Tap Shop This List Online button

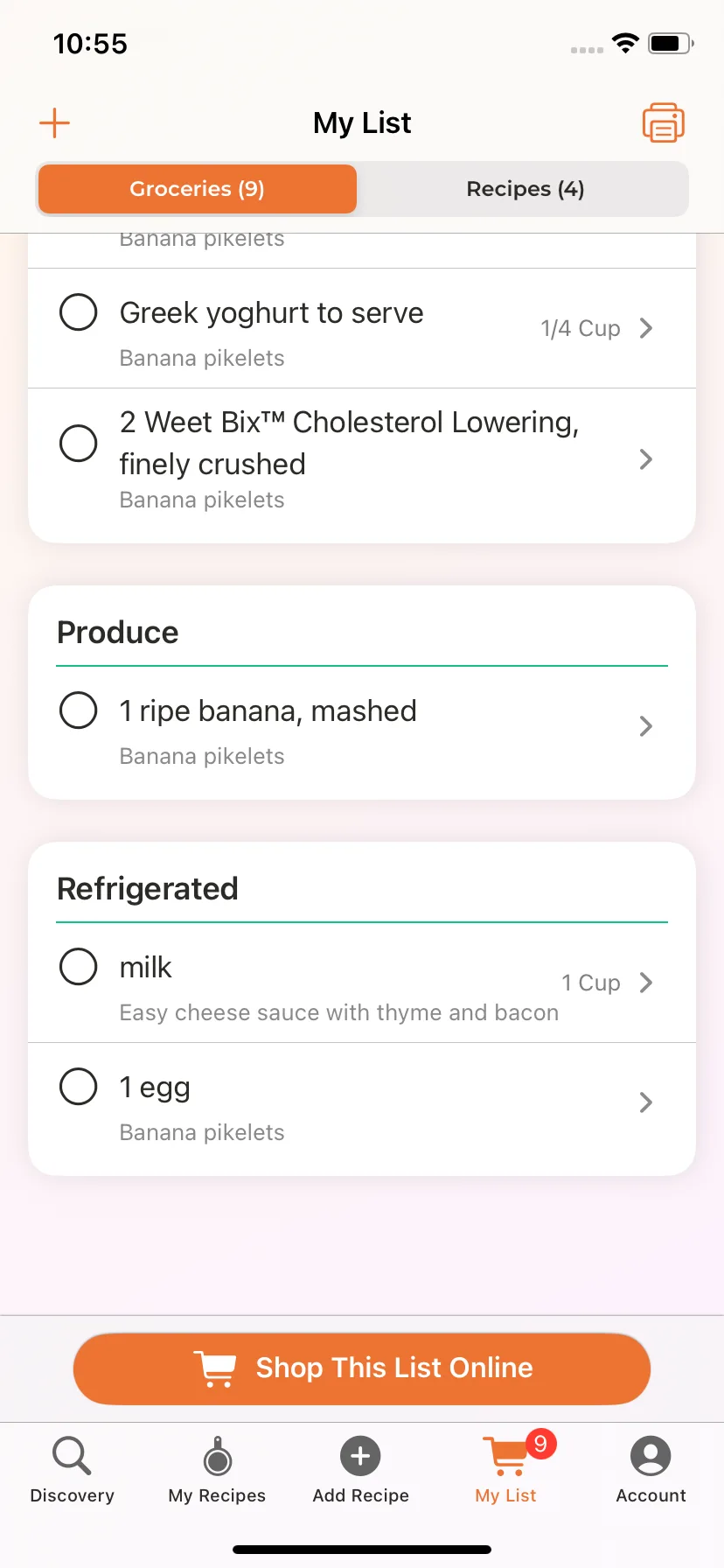click(x=362, y=1368)
